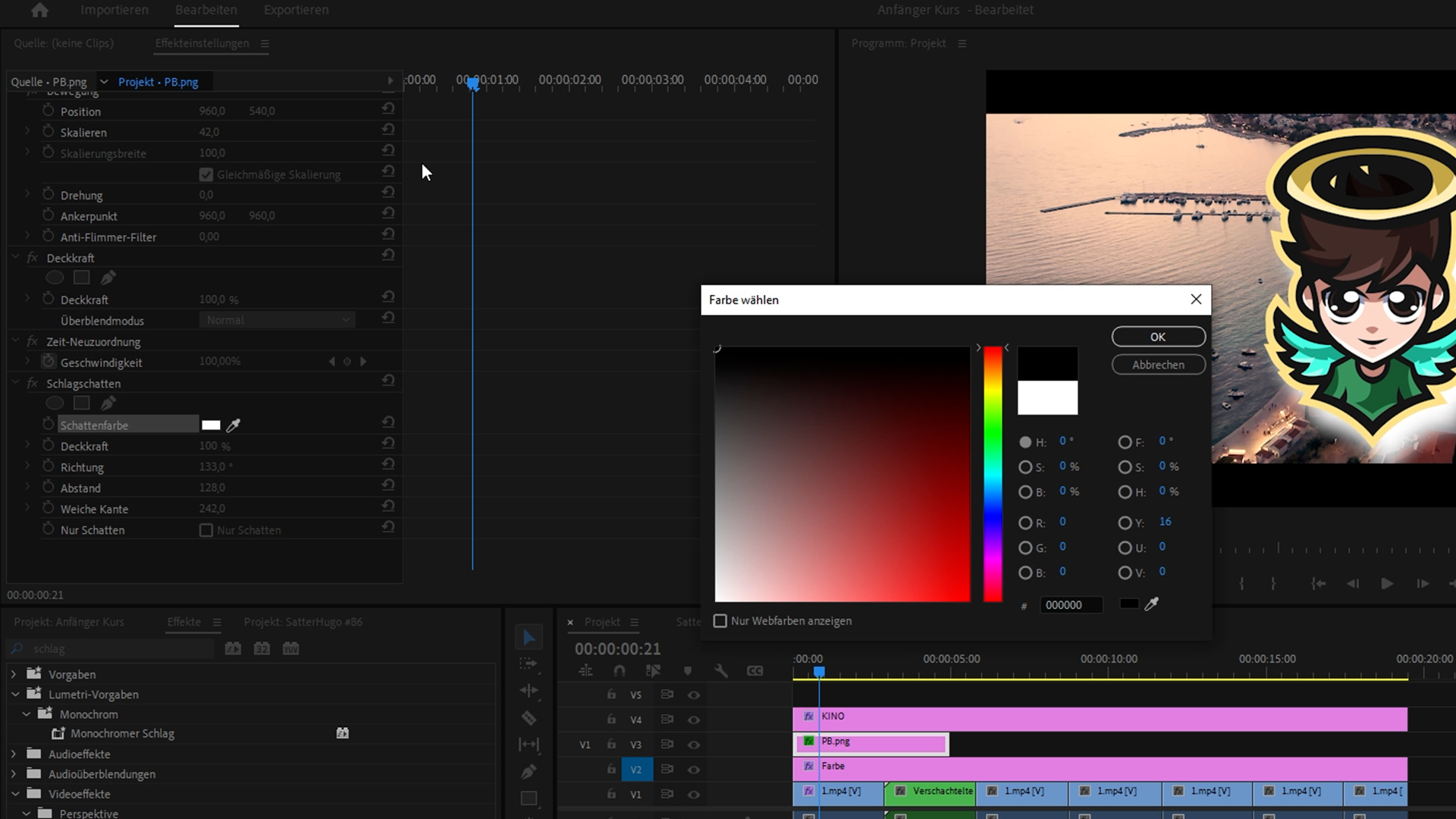Screen dimensions: 1456x819
Task: Collapse the Videoeffekte folder
Action: [15, 794]
